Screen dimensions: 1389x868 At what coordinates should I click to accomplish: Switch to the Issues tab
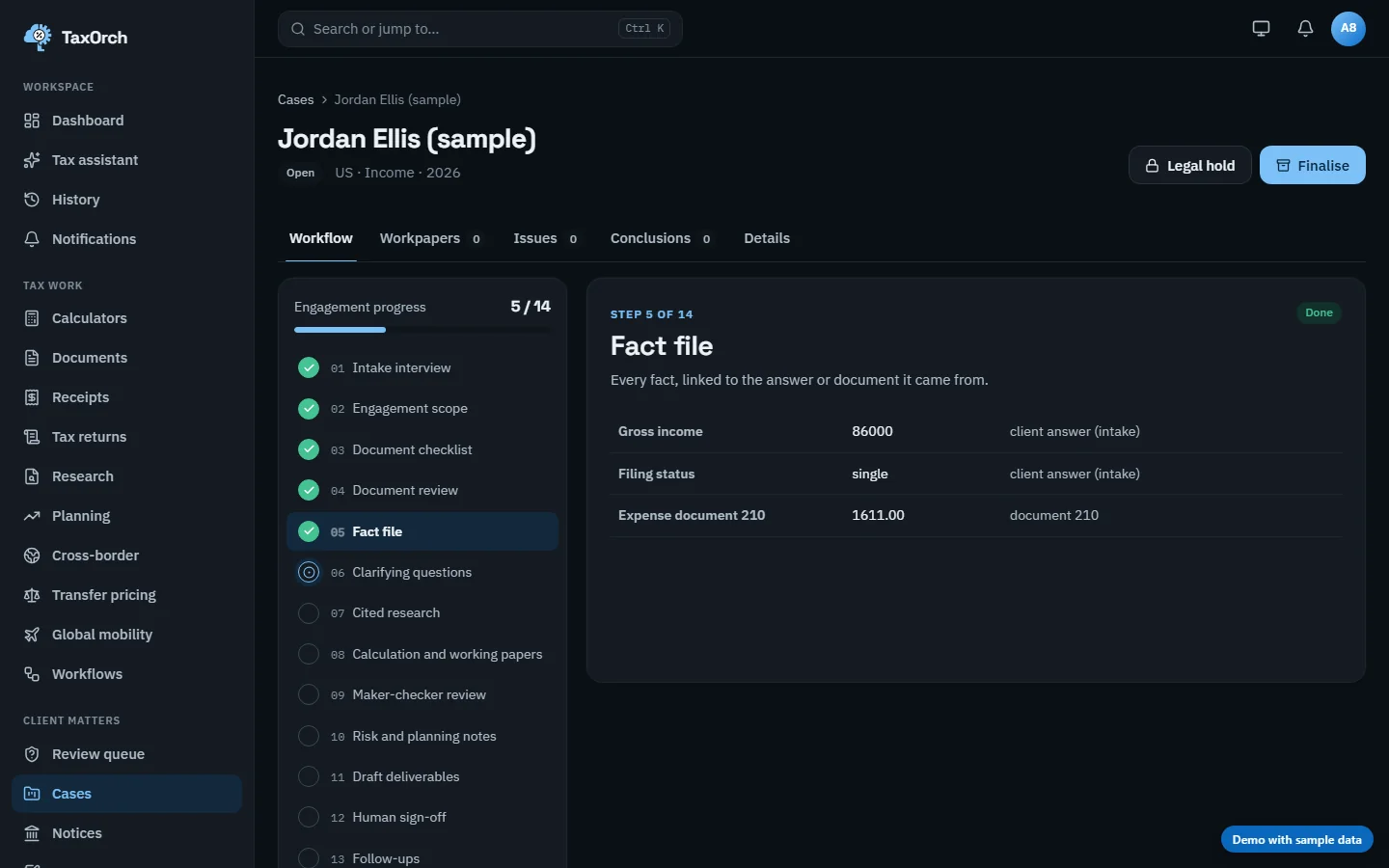545,238
